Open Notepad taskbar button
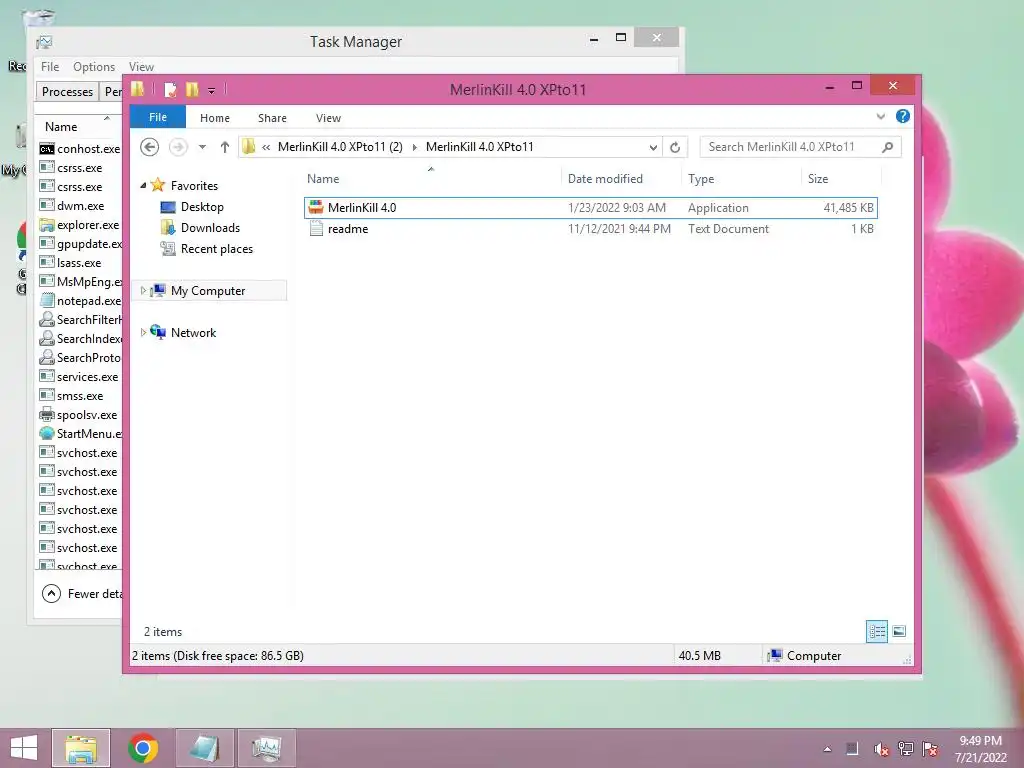The image size is (1024, 768). click(x=205, y=748)
